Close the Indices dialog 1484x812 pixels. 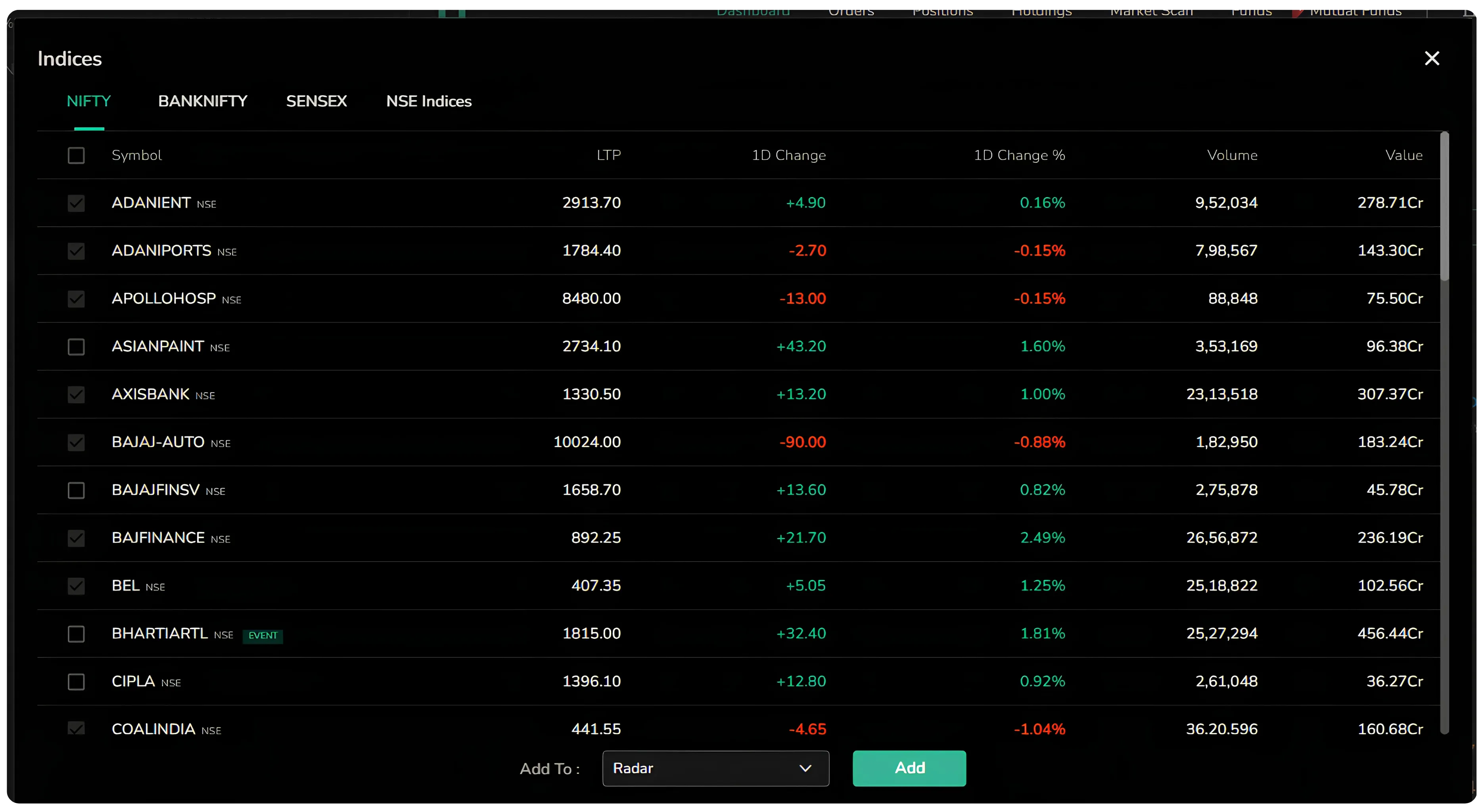click(1432, 58)
